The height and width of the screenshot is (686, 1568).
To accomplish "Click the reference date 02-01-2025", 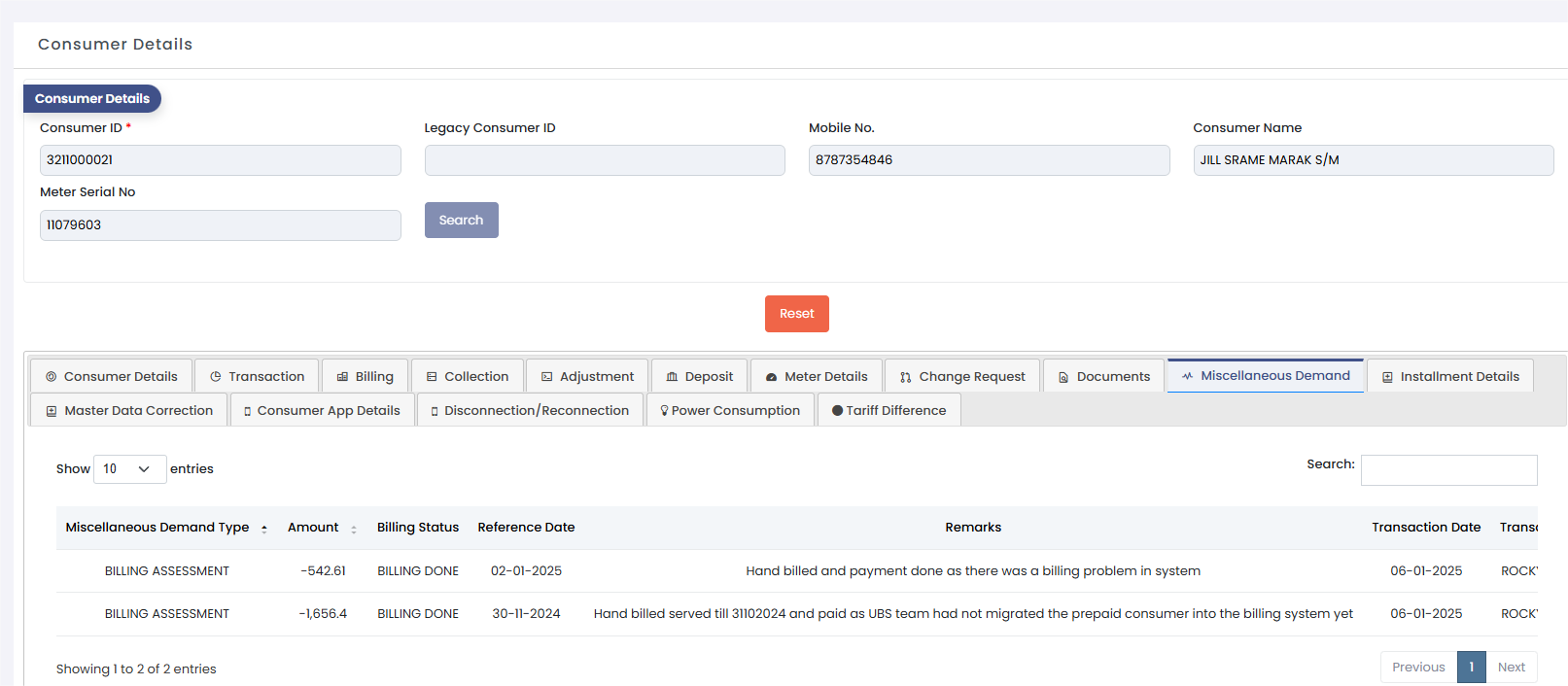I will (526, 571).
